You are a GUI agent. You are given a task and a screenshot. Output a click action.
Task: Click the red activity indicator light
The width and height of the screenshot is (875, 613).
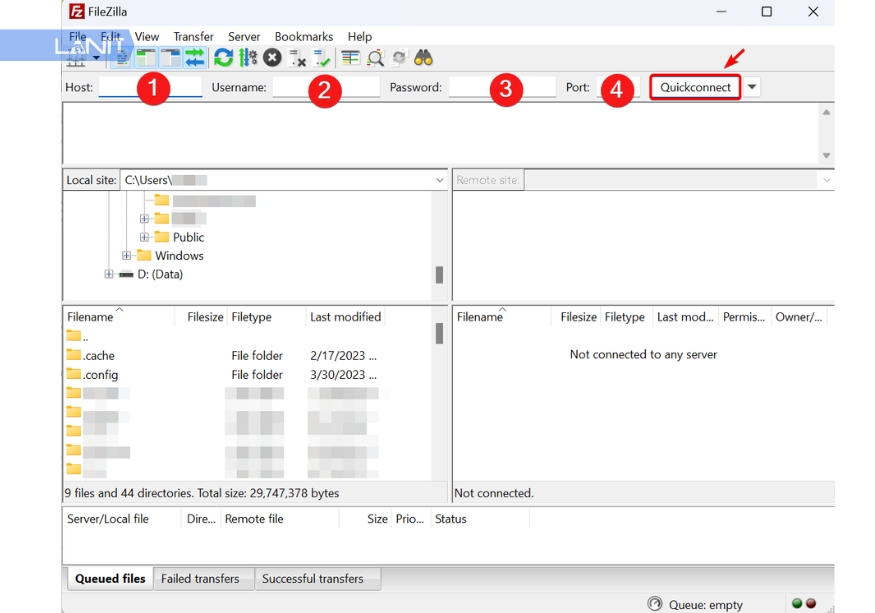[811, 603]
